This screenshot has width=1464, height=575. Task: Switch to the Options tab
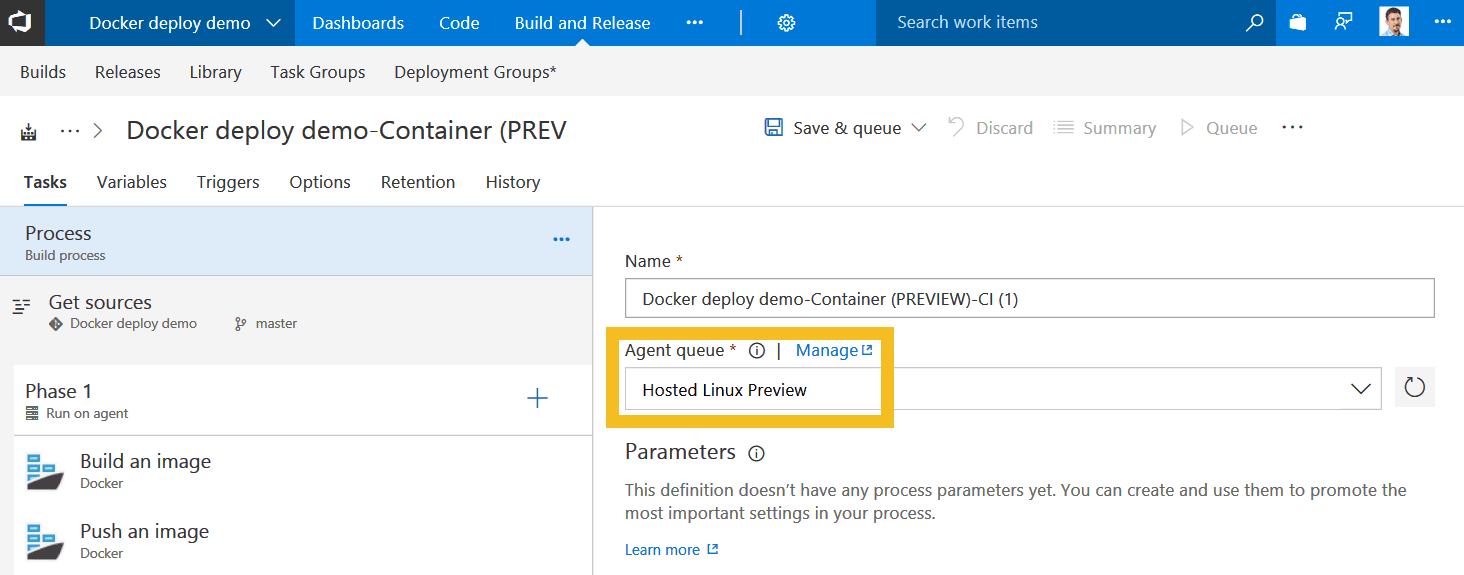pyautogui.click(x=320, y=182)
